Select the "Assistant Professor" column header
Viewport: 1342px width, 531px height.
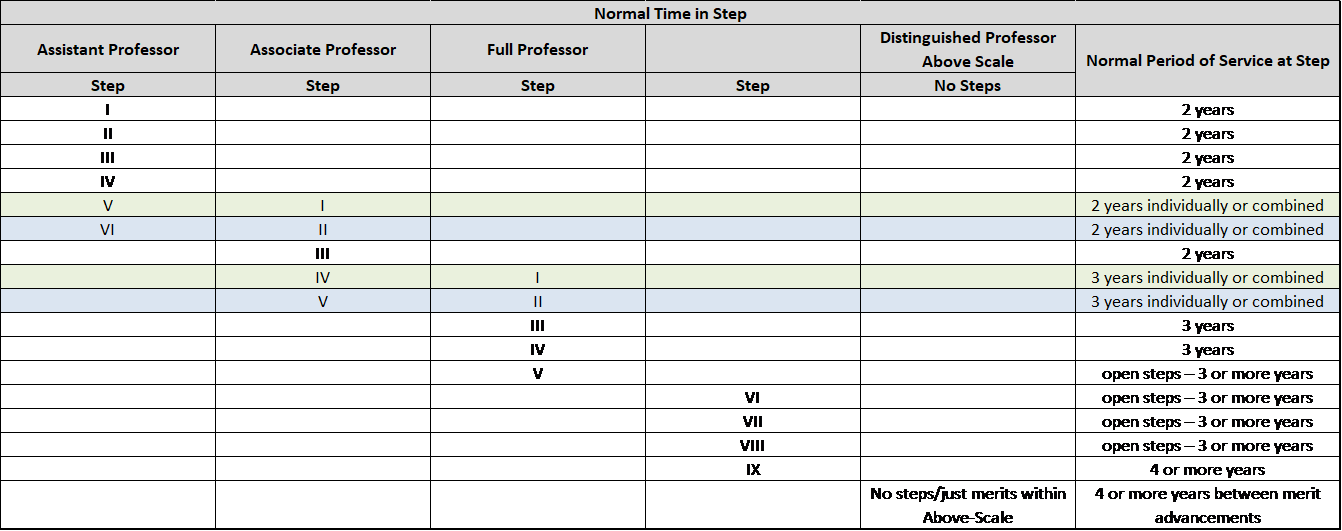pyautogui.click(x=108, y=49)
